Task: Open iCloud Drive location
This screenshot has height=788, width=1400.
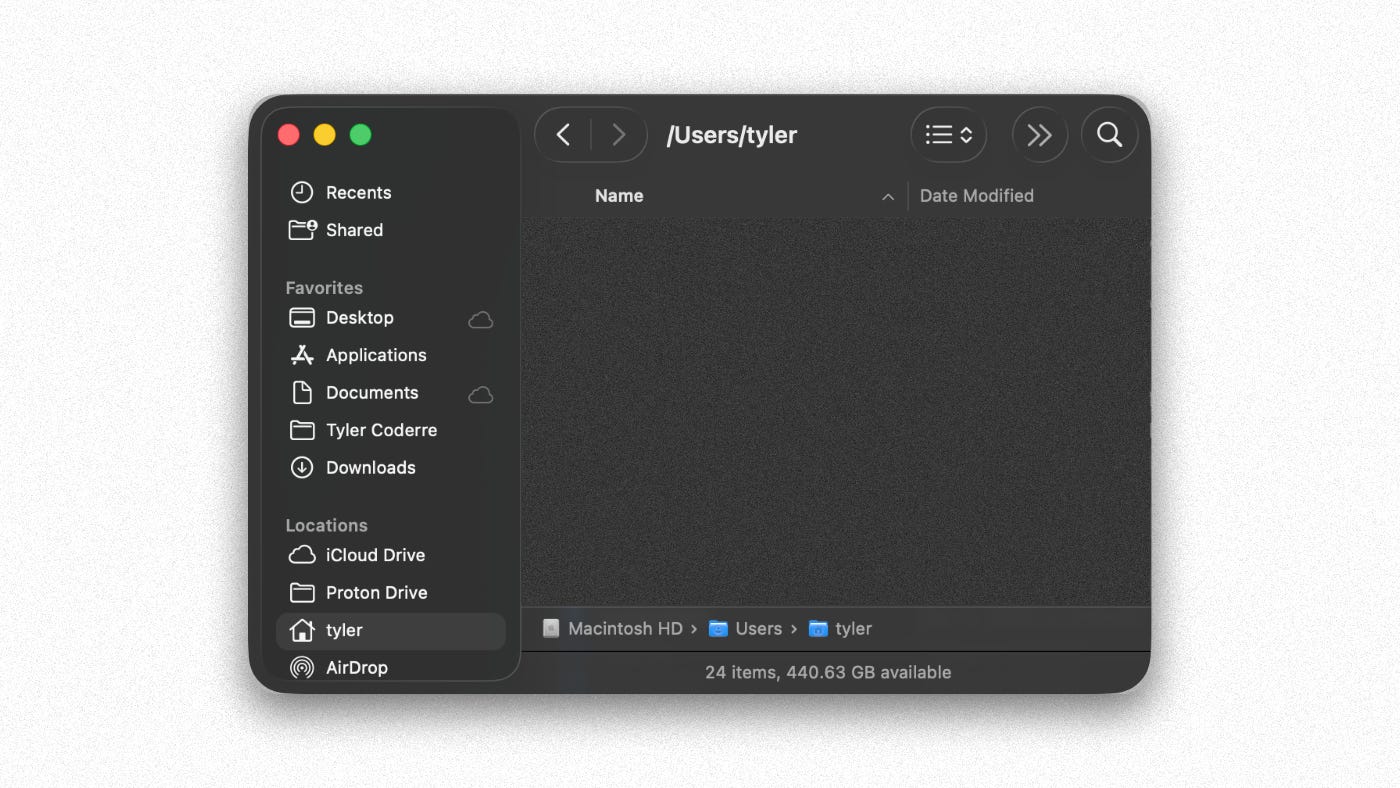Action: (375, 555)
